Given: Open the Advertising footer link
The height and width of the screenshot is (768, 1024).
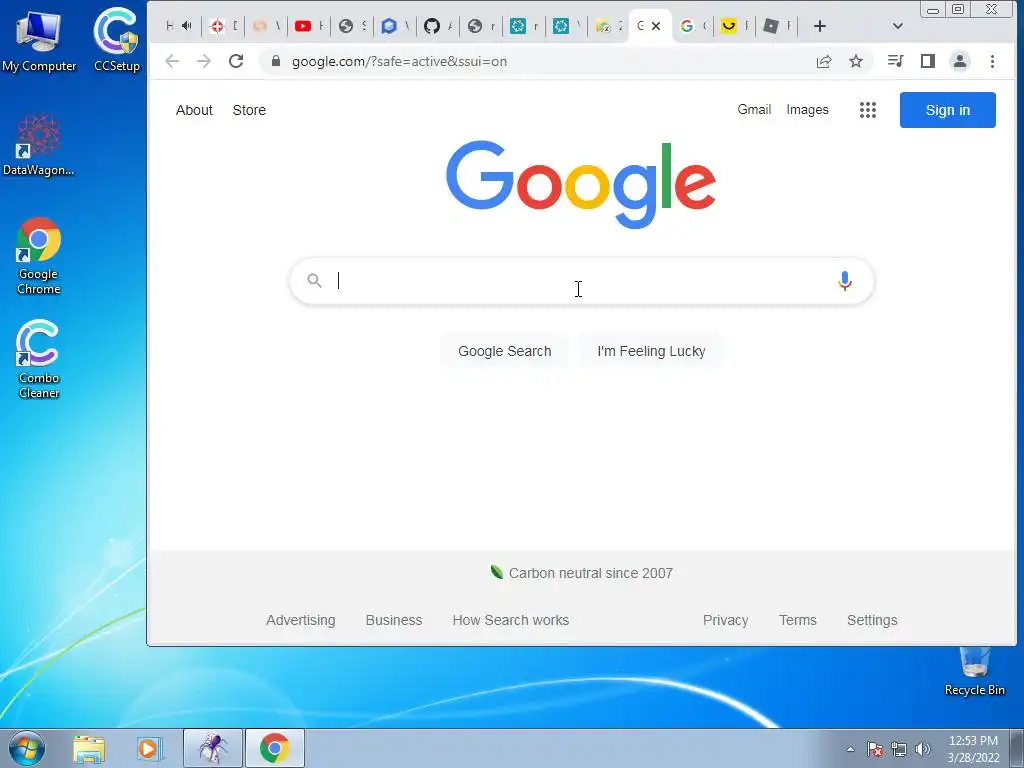Looking at the screenshot, I should pos(300,620).
